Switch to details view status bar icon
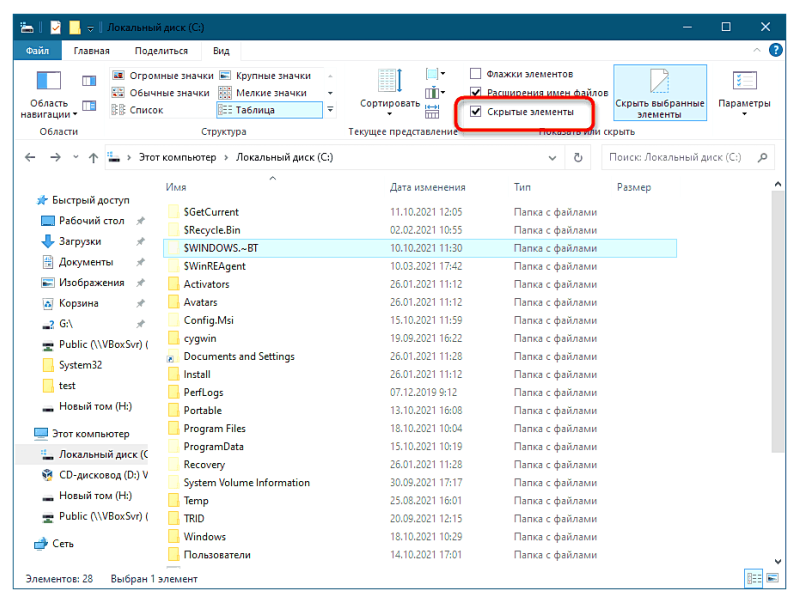 coord(754,578)
